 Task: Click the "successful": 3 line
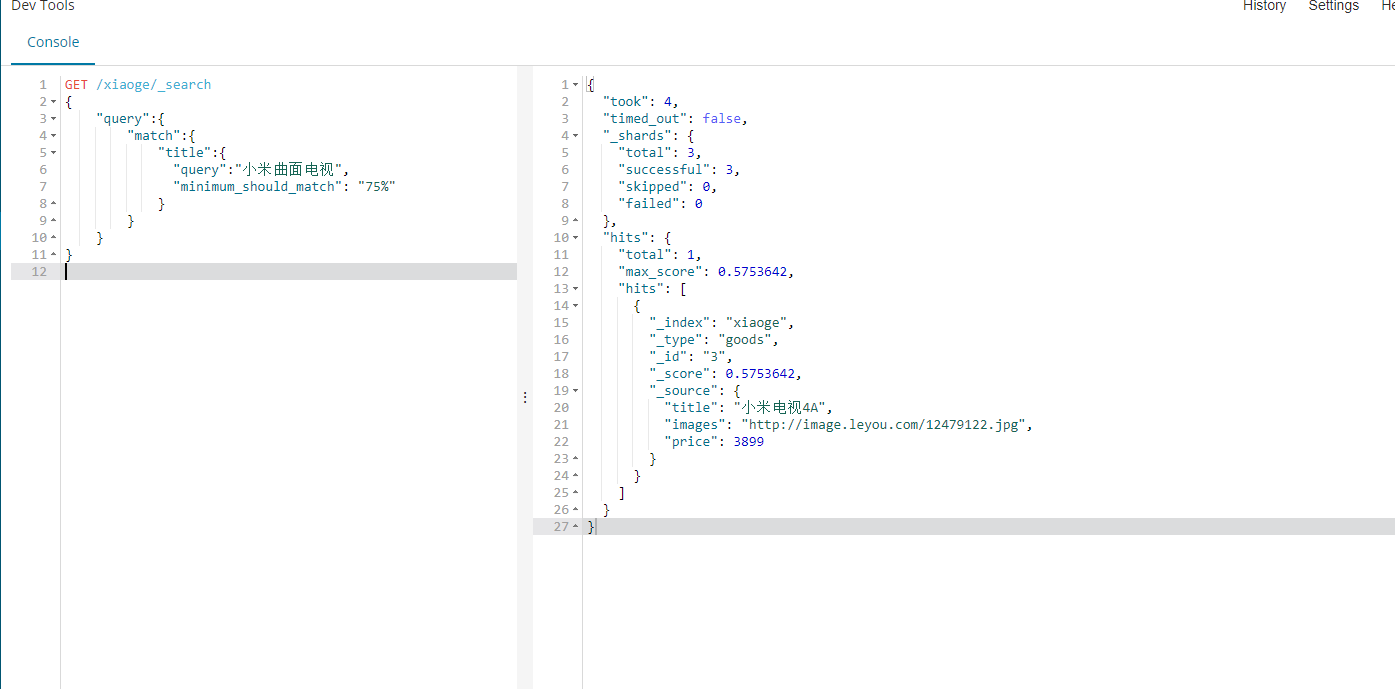pyautogui.click(x=679, y=170)
